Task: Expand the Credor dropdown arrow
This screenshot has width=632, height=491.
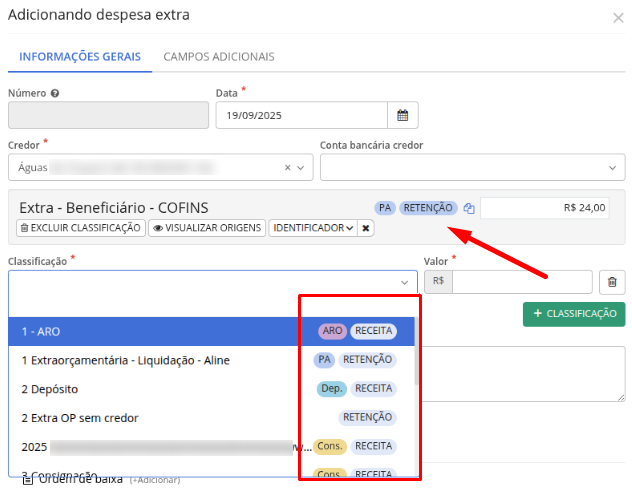Action: [x=302, y=168]
